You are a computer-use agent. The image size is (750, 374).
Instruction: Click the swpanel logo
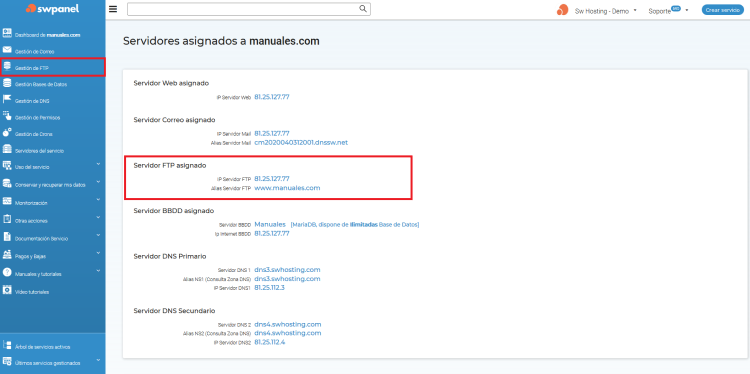53,9
